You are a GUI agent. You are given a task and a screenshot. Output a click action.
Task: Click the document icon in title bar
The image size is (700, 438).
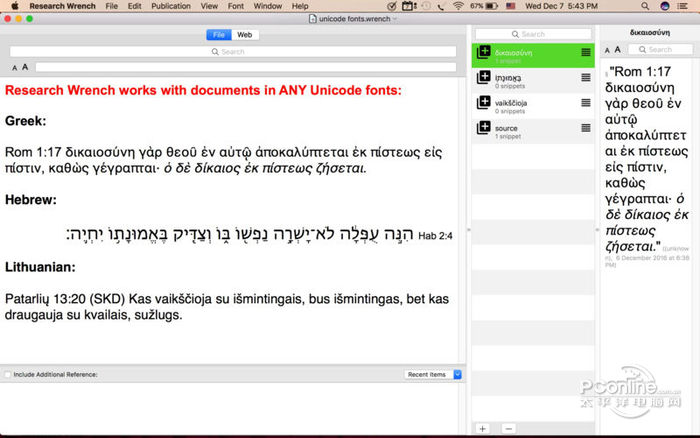click(312, 19)
